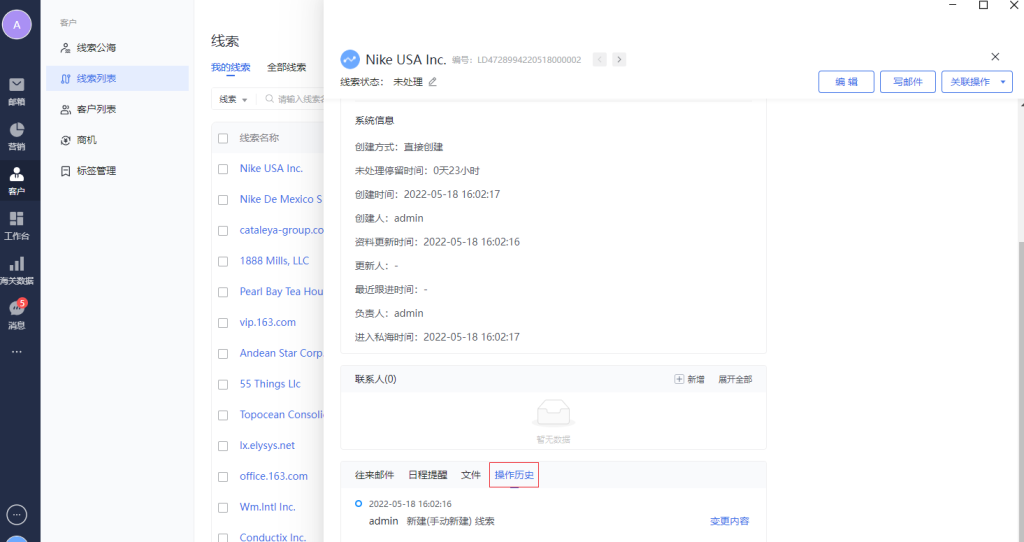Switch to the 往来邮件 tab
Screen dimensions: 1024x542
coord(374,475)
